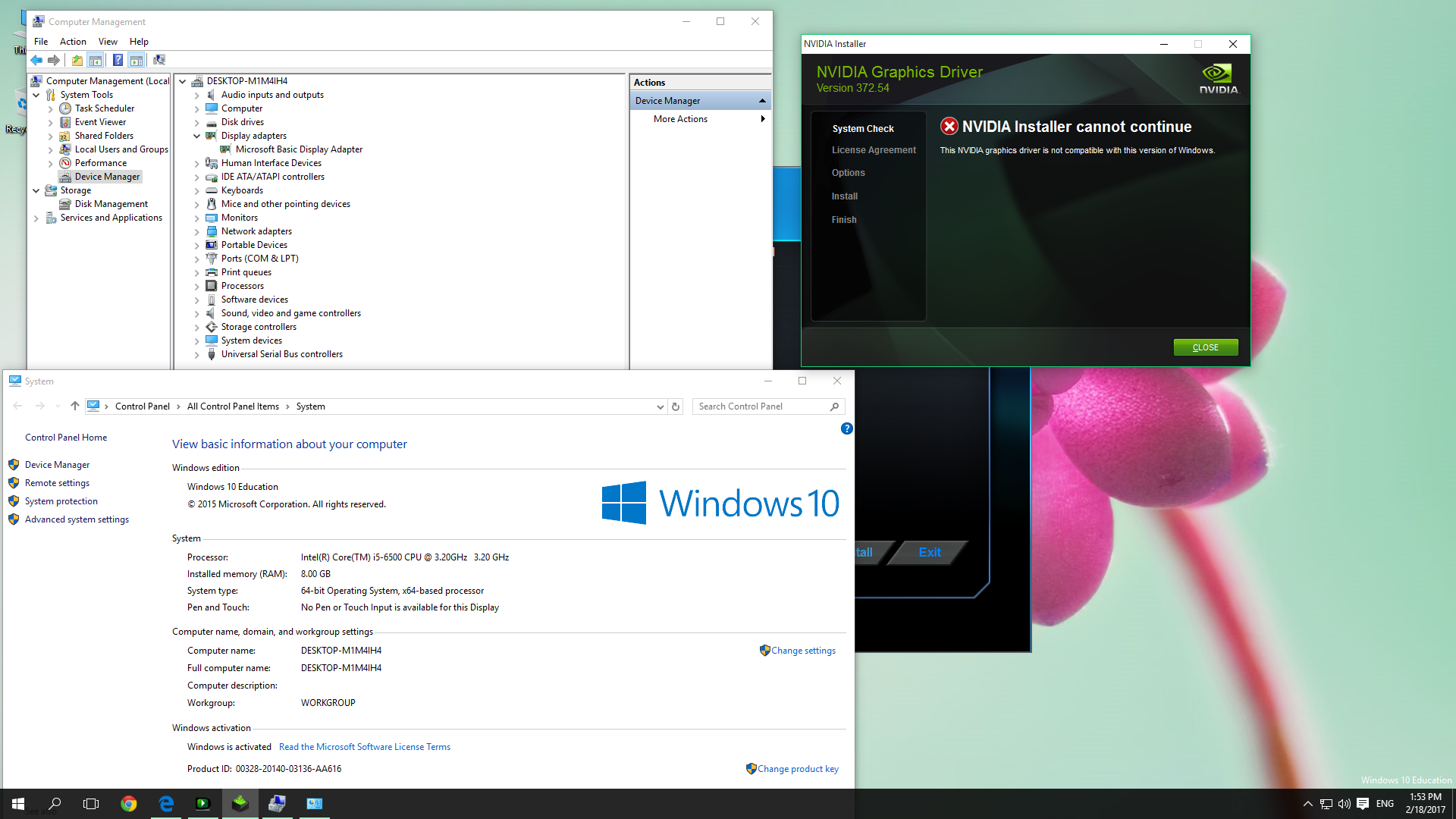The image size is (1456, 819).
Task: Click the green CLOSE button in NVIDIA Installer
Action: [x=1205, y=347]
